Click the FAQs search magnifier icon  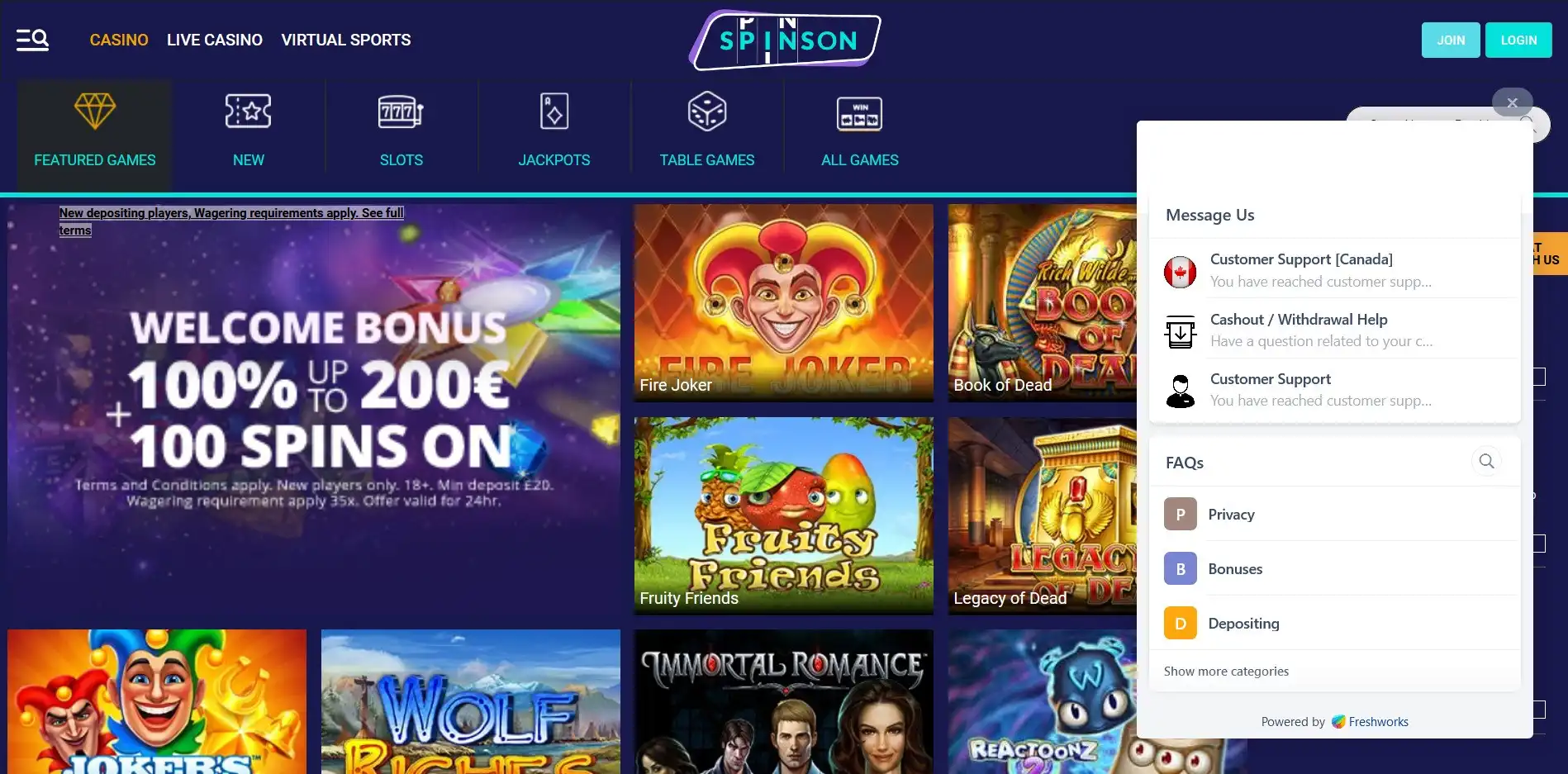click(x=1486, y=461)
